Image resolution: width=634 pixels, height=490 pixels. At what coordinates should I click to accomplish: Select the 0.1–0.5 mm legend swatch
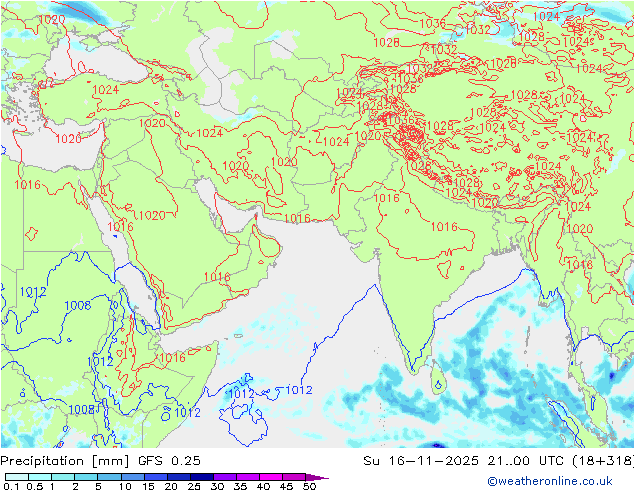(17, 477)
